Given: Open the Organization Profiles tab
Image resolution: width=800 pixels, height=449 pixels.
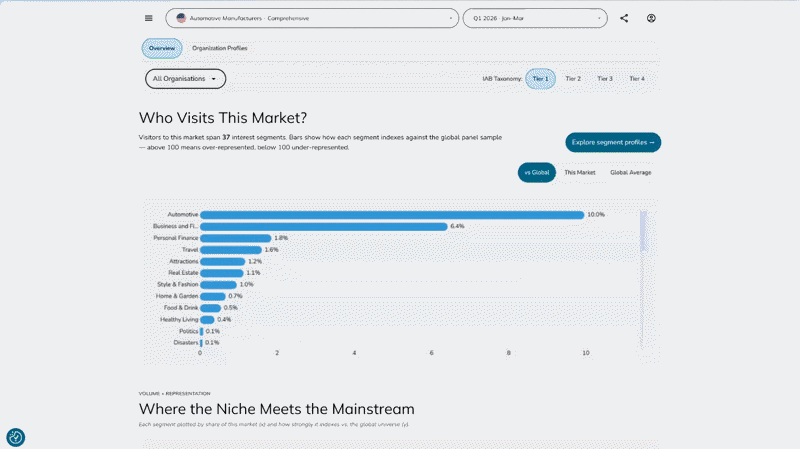Looking at the screenshot, I should coord(219,48).
